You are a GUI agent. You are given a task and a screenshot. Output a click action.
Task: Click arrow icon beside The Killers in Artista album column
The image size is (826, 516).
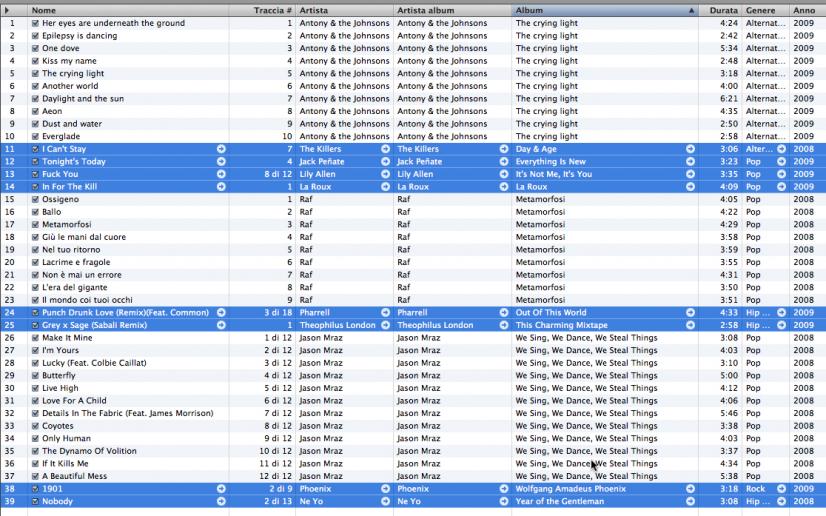pos(504,149)
